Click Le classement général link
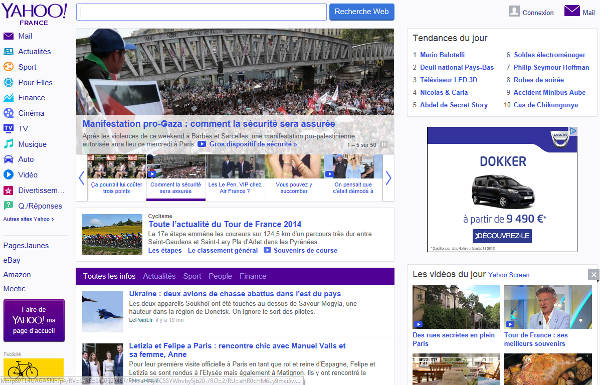Screen dimensions: 600x385 pos(222,250)
